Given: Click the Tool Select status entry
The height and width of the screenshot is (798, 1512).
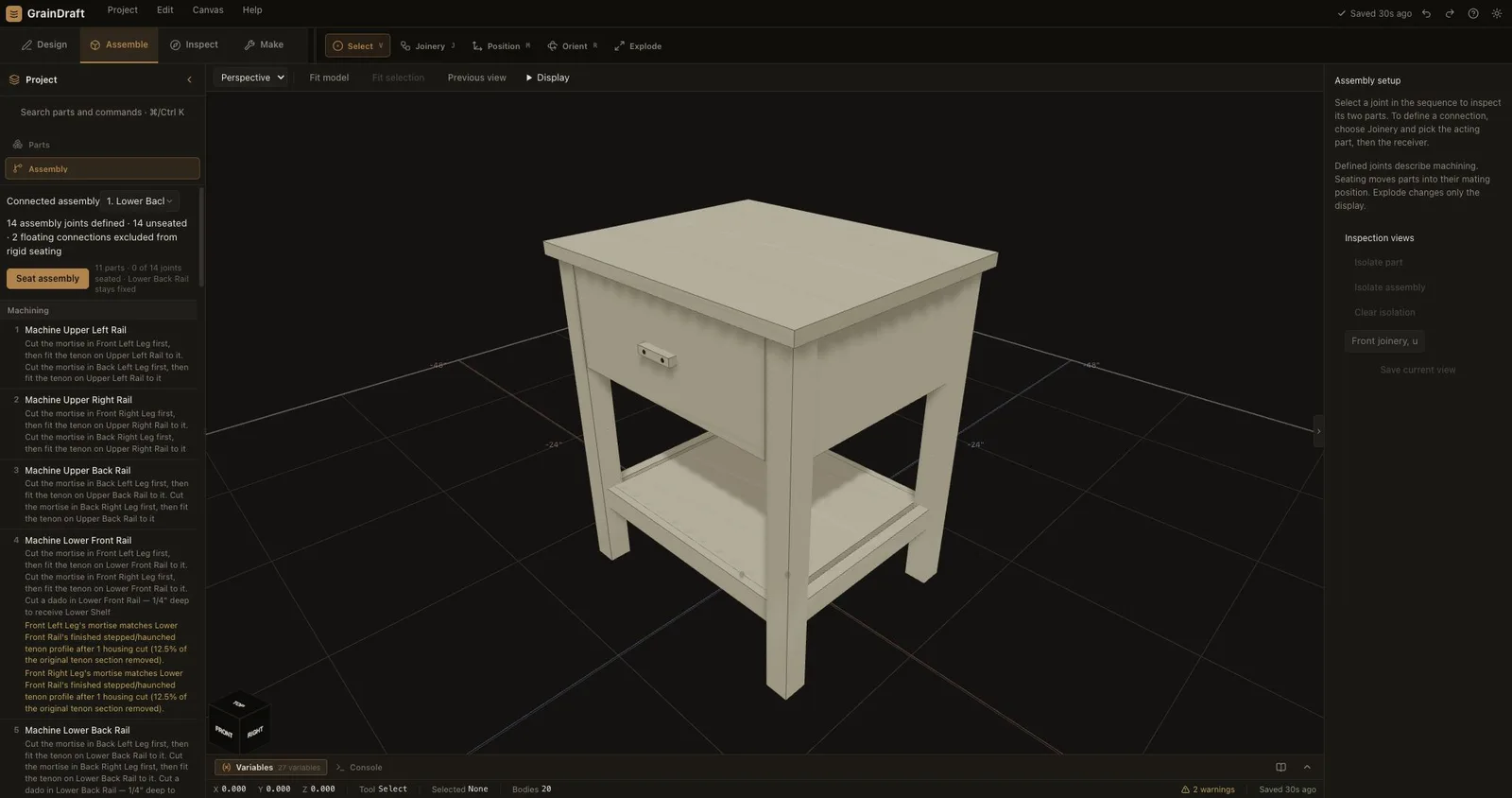Looking at the screenshot, I should [x=383, y=789].
